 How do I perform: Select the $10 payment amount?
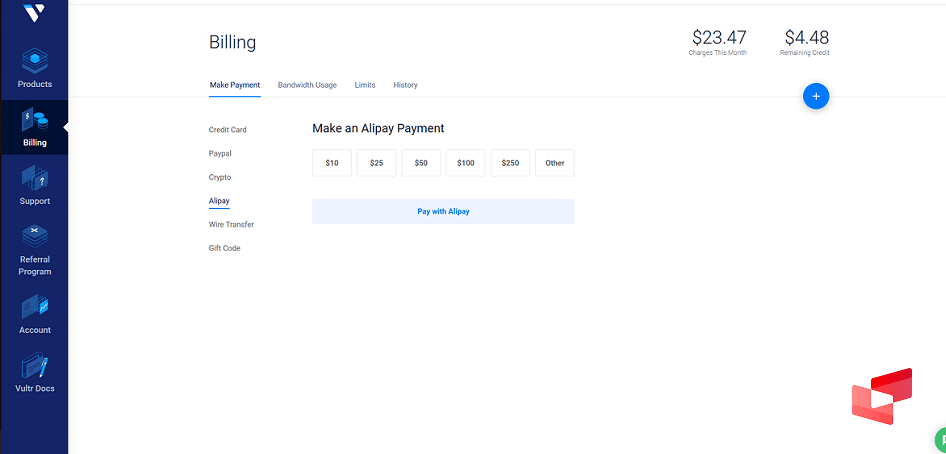332,163
